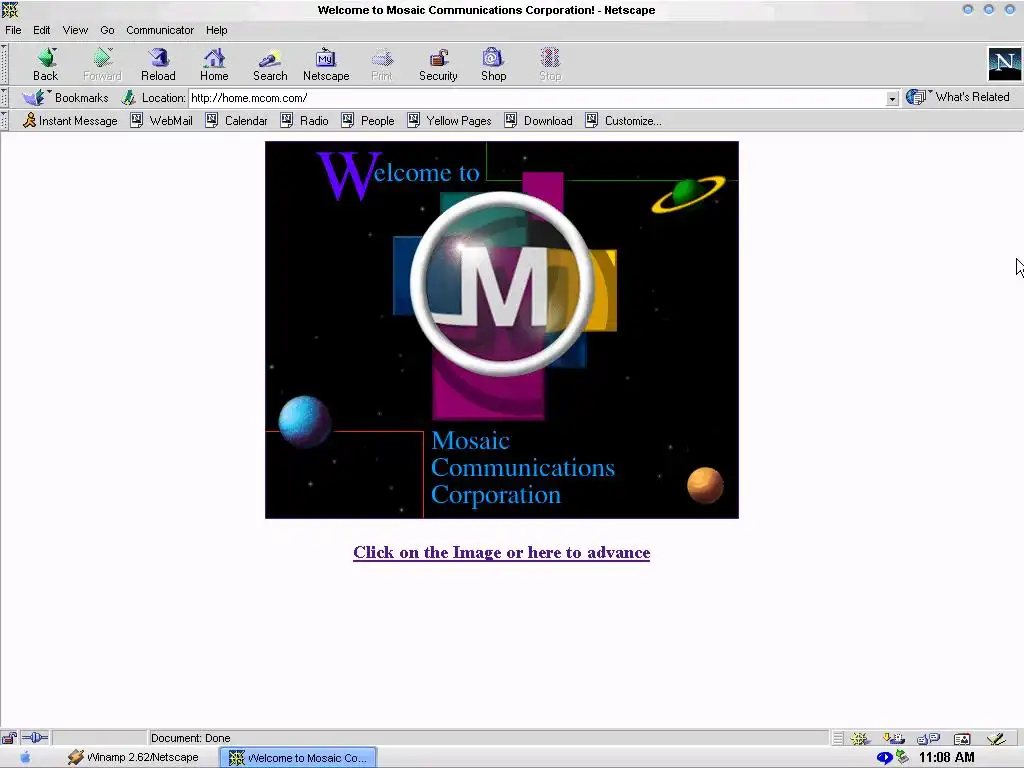The image size is (1024, 768).
Task: Click the network tray icon beside clock
Action: [902, 757]
